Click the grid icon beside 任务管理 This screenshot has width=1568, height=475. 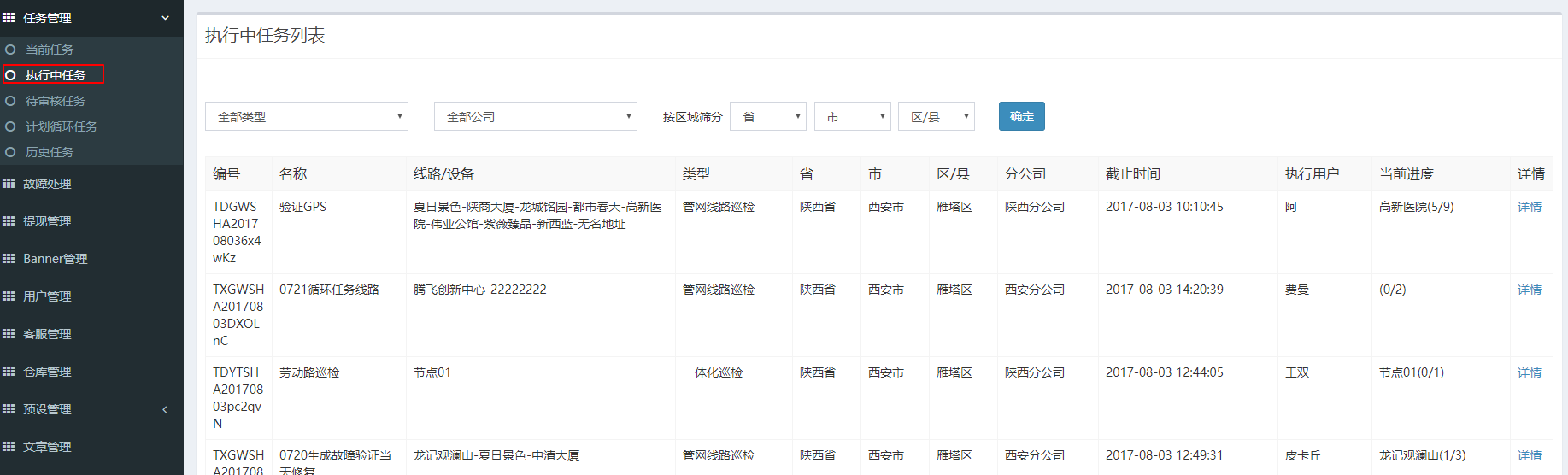point(9,17)
